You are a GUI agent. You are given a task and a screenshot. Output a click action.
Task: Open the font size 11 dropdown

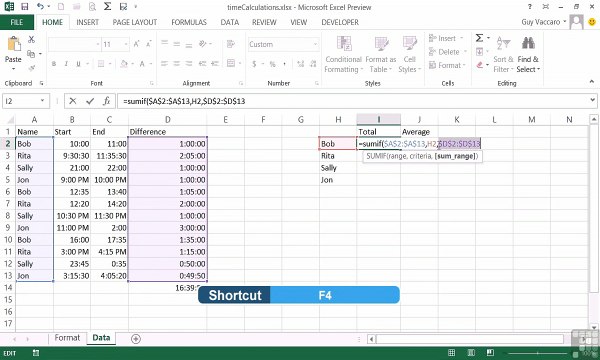point(126,44)
